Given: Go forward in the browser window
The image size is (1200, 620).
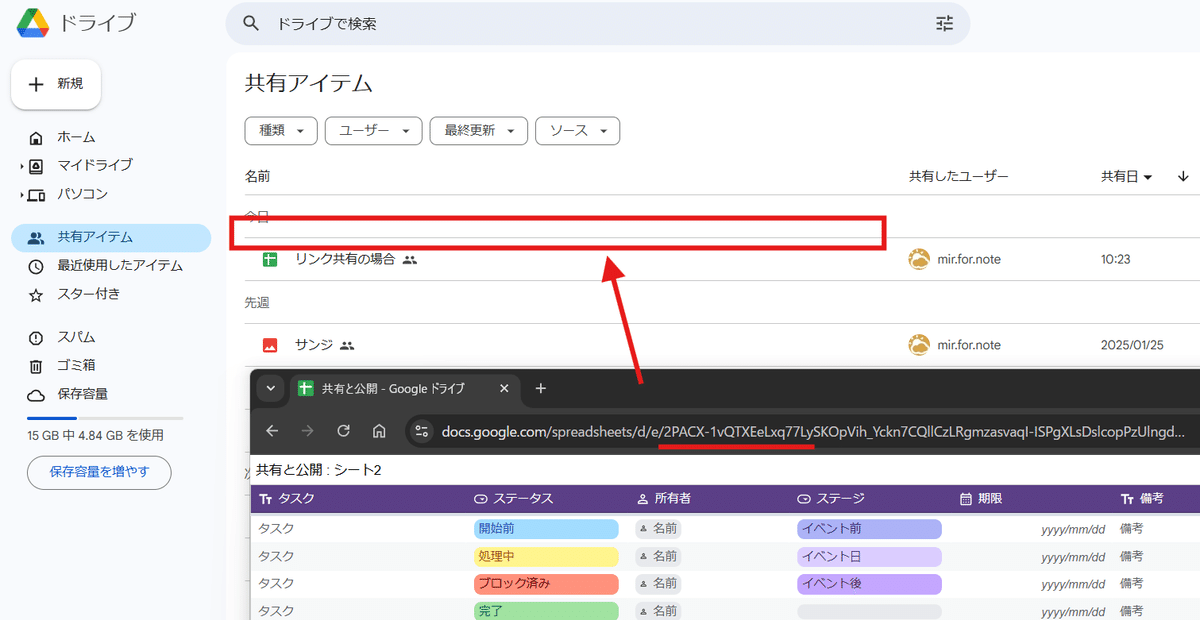Looking at the screenshot, I should (x=307, y=431).
